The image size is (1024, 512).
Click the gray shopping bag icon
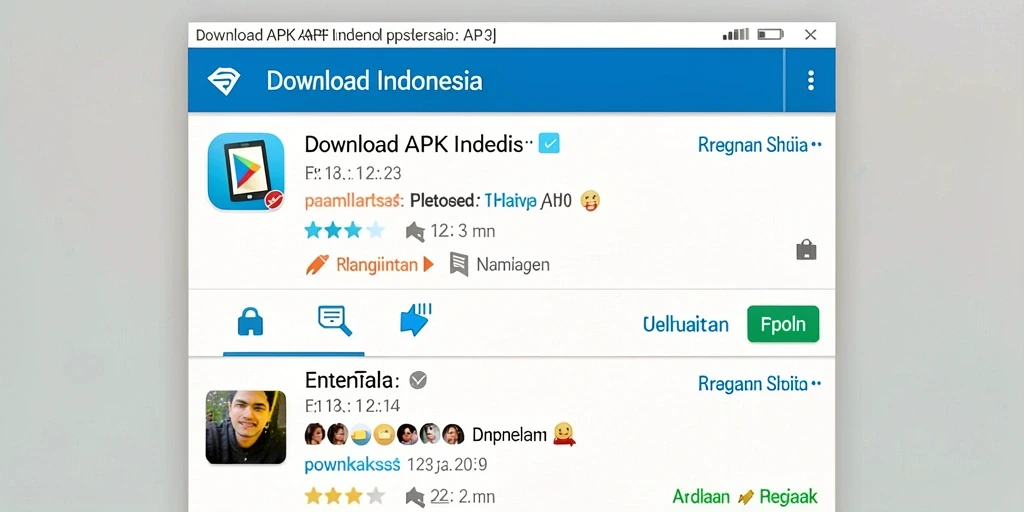tap(807, 249)
